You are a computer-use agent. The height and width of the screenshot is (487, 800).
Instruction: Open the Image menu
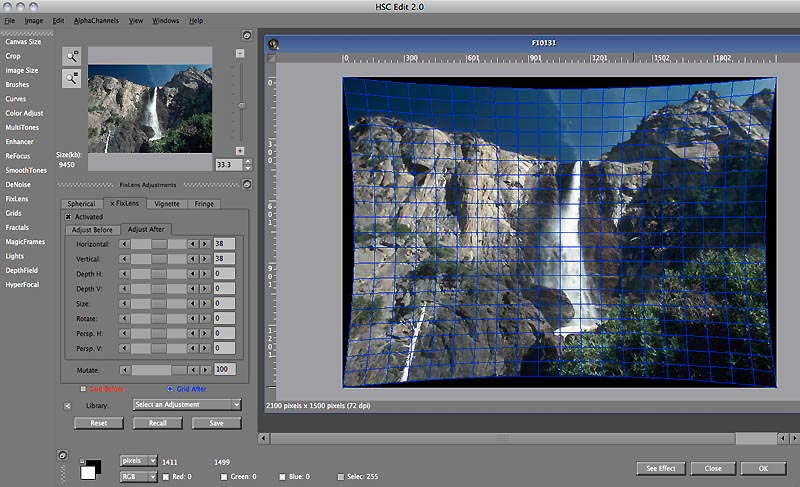34,20
